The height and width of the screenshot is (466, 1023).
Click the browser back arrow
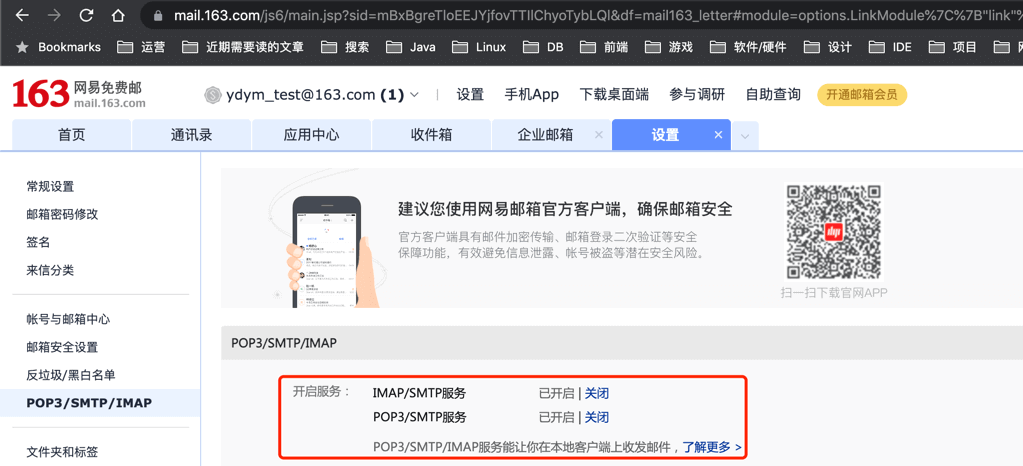pyautogui.click(x=22, y=16)
